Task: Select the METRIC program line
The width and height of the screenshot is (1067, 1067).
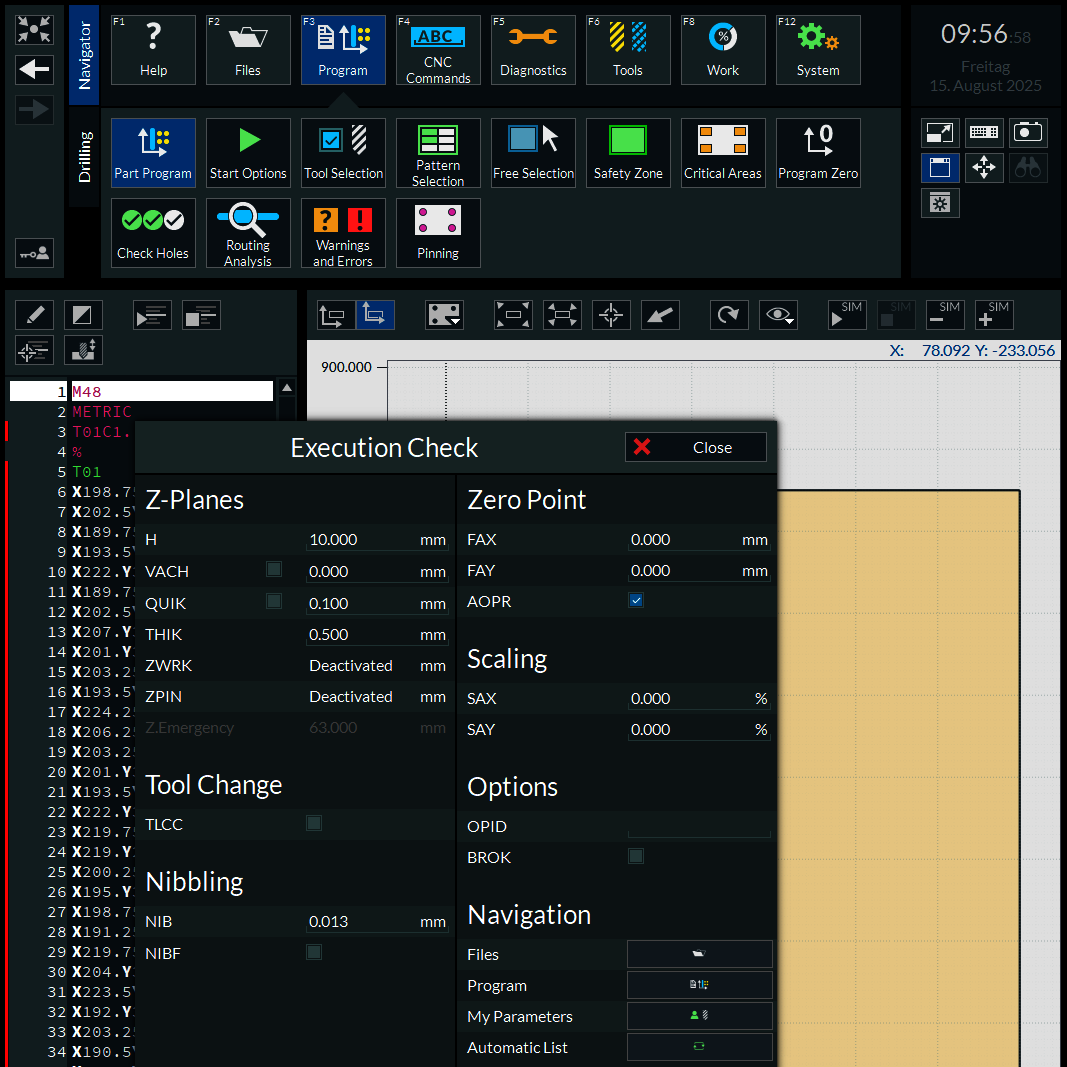Action: tap(102, 412)
